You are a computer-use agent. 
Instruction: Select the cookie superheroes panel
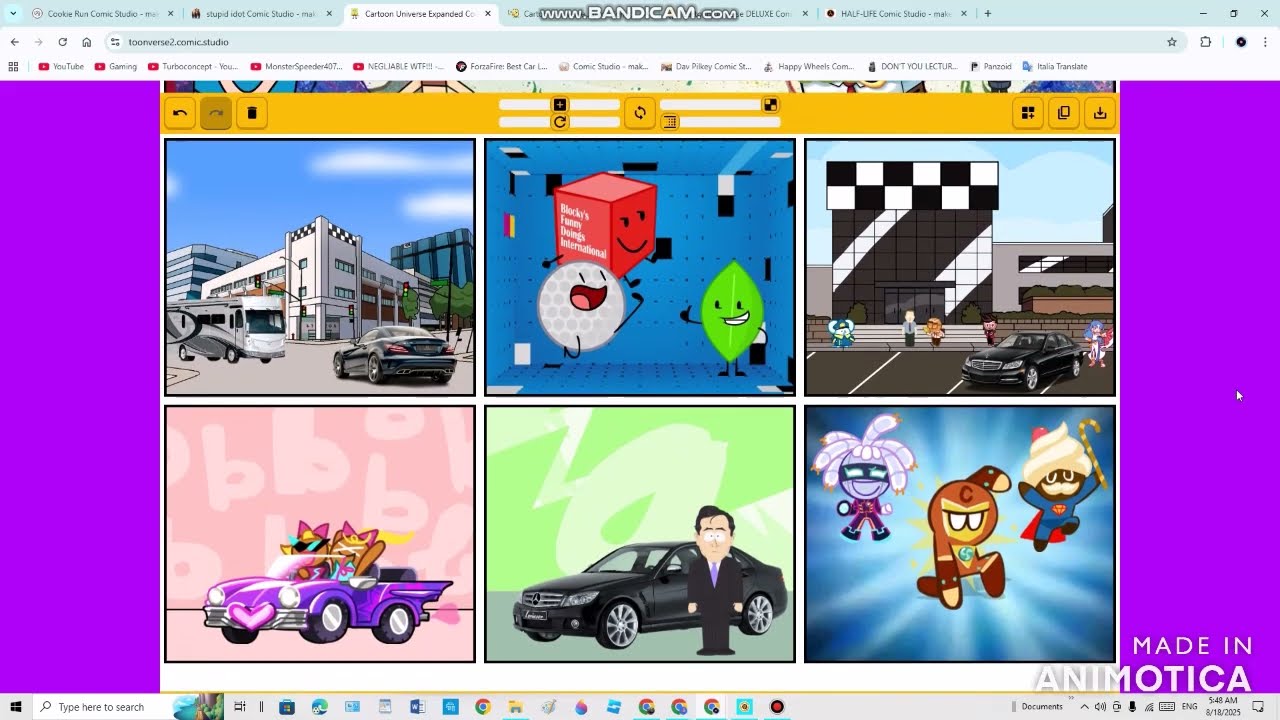(960, 534)
